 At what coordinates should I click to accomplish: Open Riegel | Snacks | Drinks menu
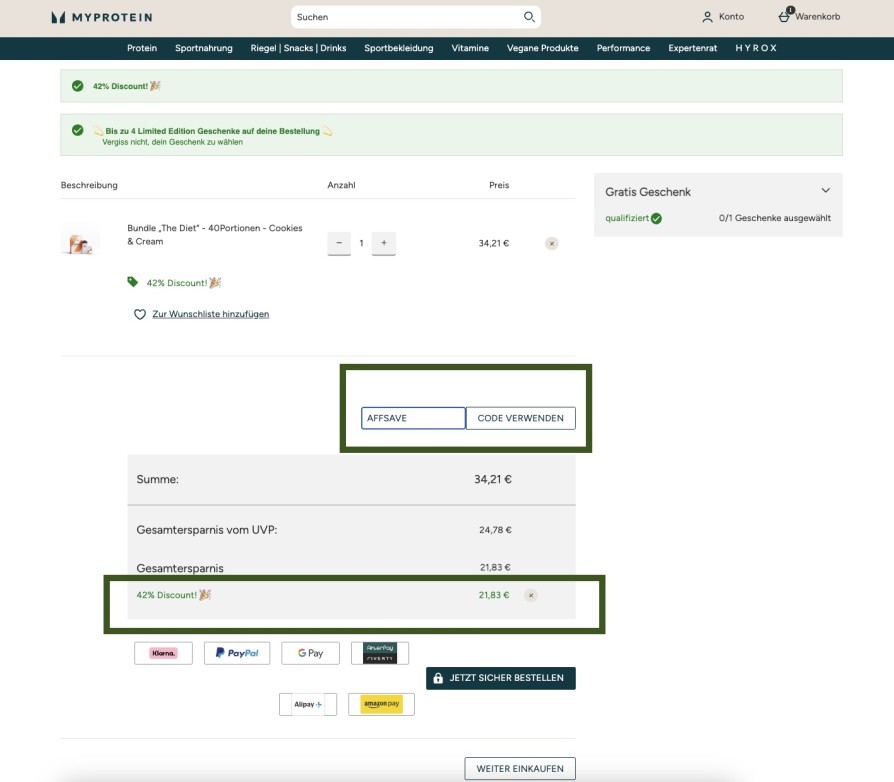pyautogui.click(x=298, y=48)
